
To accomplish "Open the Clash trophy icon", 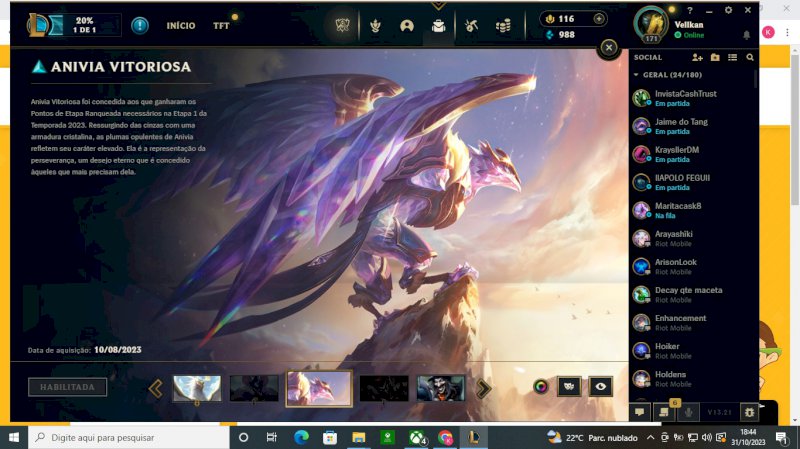I will tap(342, 25).
